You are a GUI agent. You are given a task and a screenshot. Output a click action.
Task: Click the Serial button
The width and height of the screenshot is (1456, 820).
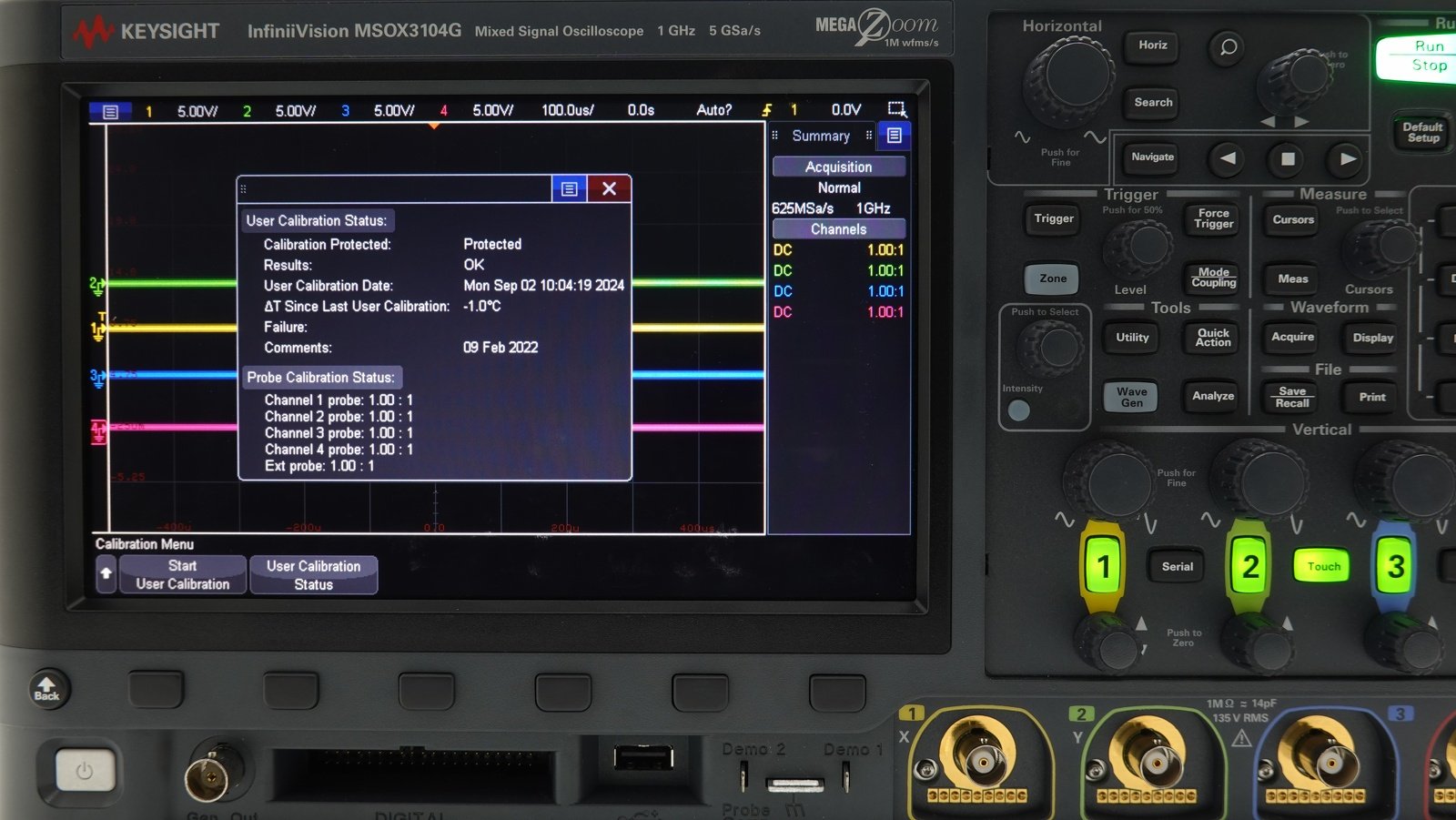pos(1177,566)
